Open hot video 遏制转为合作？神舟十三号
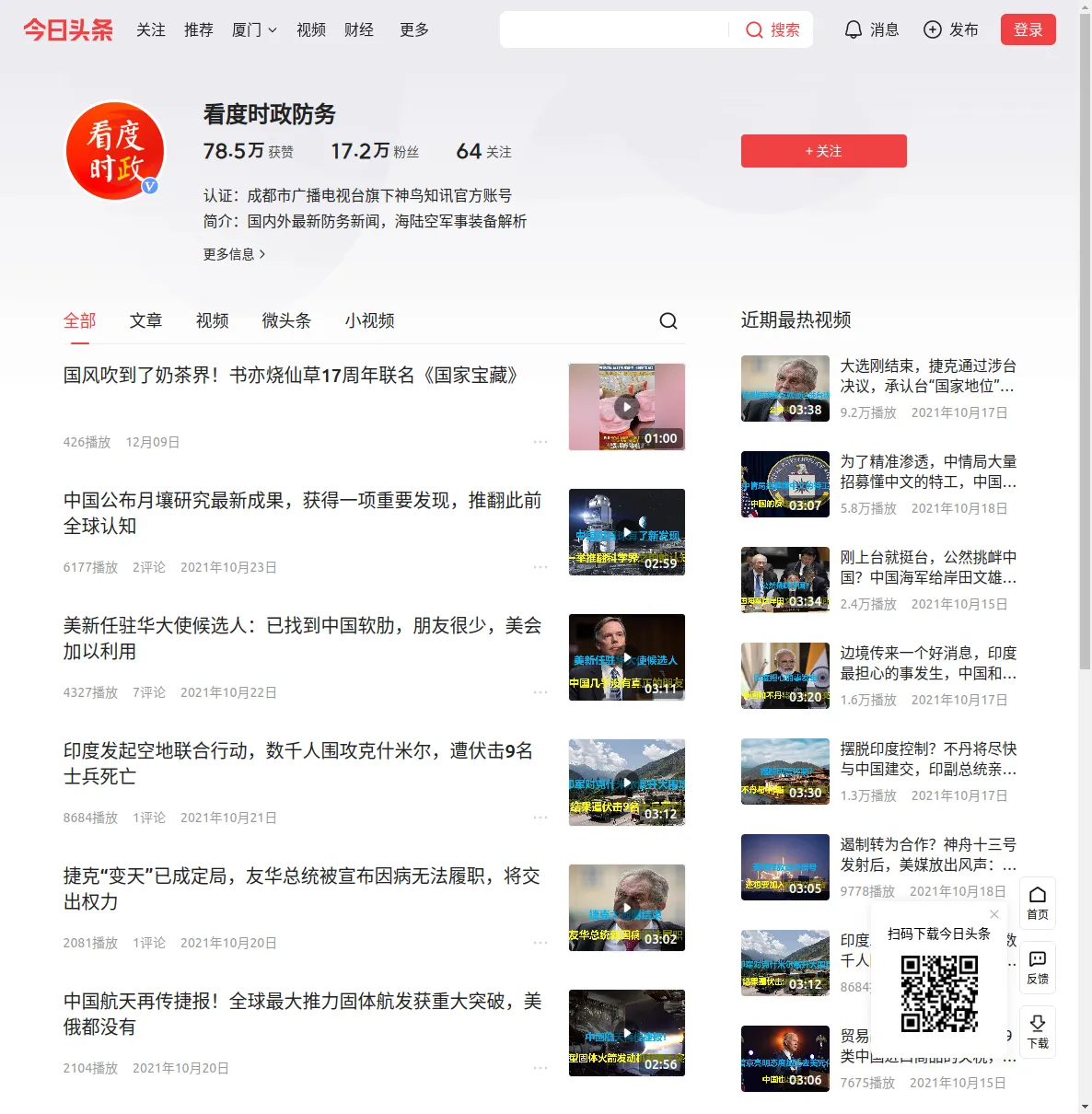The image size is (1092, 1114). pyautogui.click(x=928, y=854)
